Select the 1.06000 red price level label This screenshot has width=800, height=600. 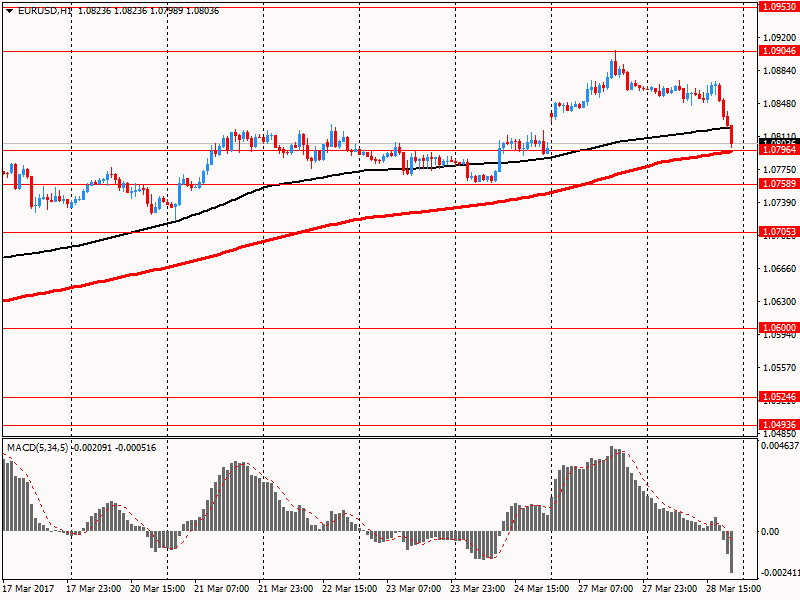click(x=779, y=328)
